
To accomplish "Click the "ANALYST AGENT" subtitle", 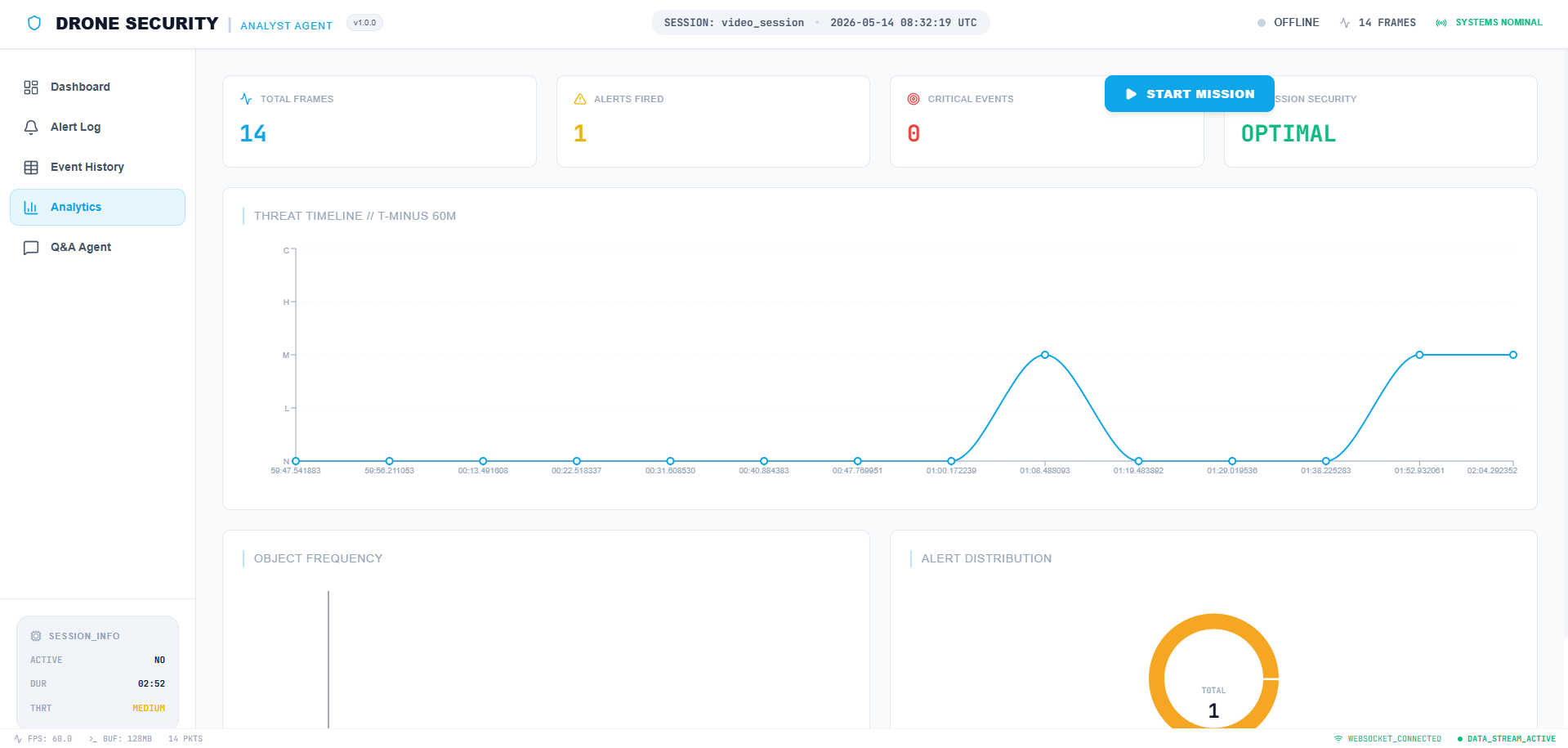I will pyautogui.click(x=286, y=26).
